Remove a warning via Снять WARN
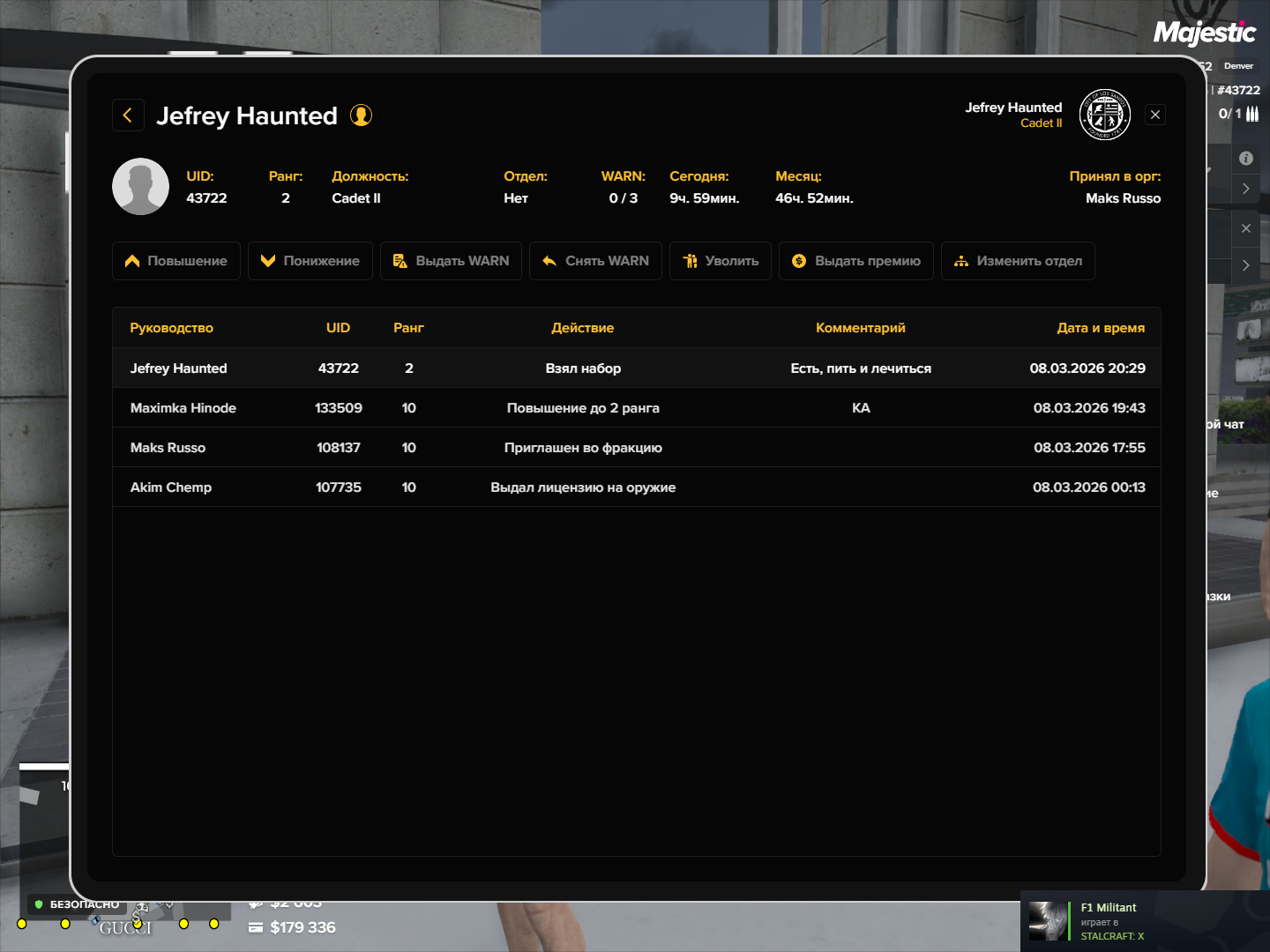This screenshot has width=1270, height=952. point(595,261)
